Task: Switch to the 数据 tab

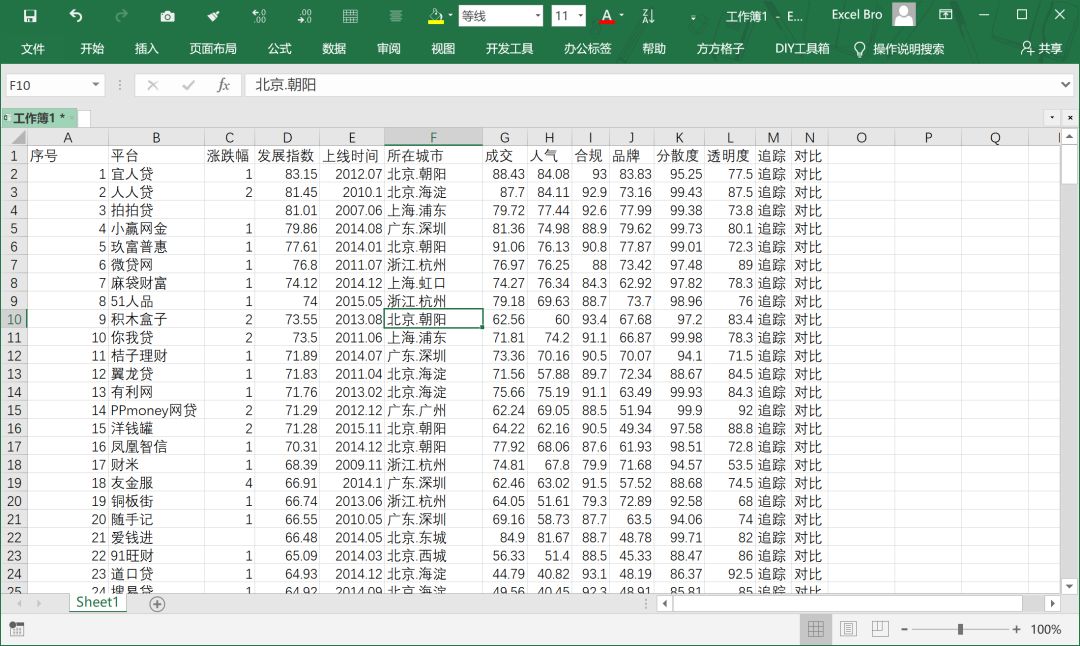Action: tap(333, 49)
